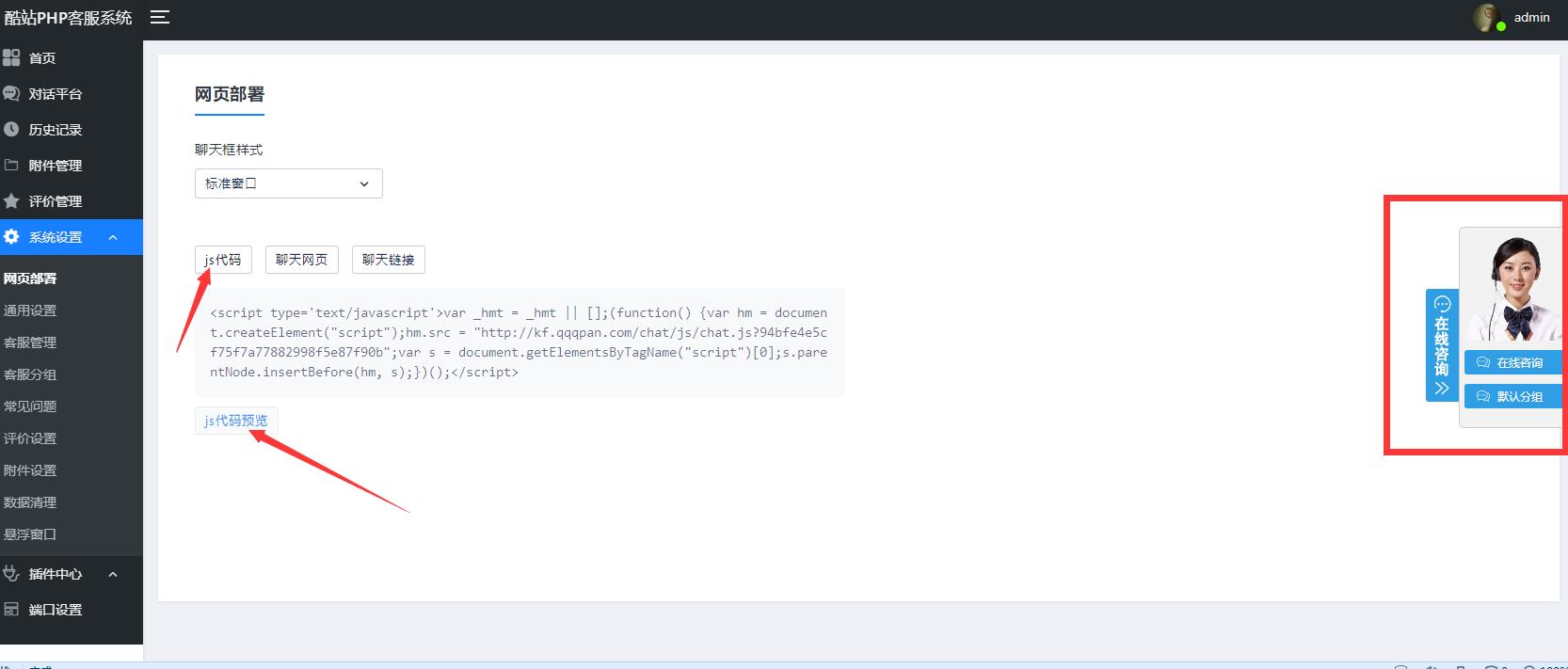Open the 聊天框样式 标准窗口 dropdown

click(x=288, y=183)
